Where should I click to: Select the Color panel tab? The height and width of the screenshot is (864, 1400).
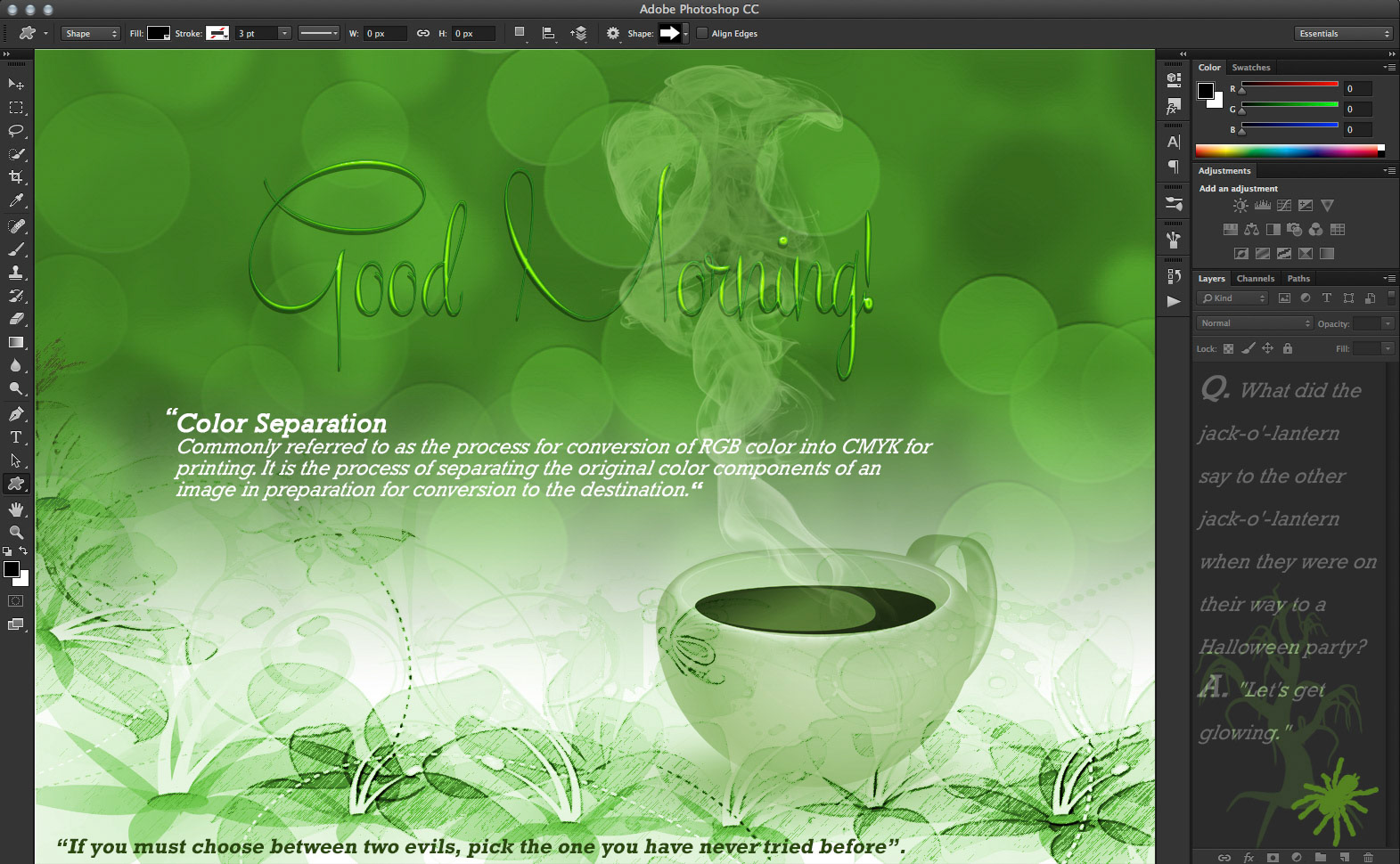[1209, 68]
